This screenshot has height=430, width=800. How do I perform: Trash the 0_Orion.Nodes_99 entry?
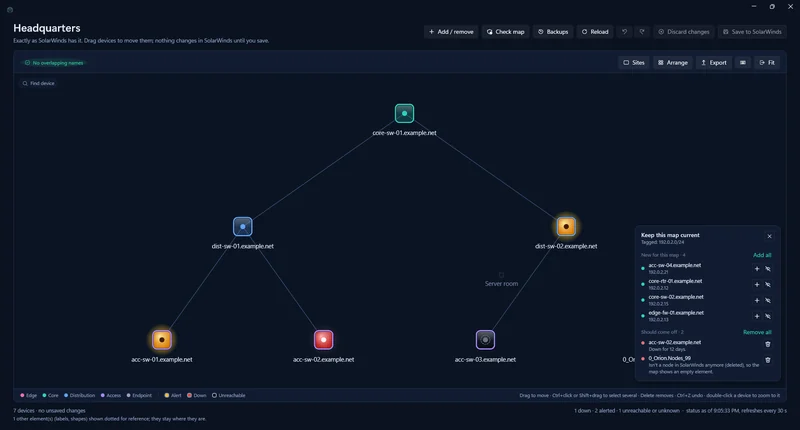pos(768,360)
